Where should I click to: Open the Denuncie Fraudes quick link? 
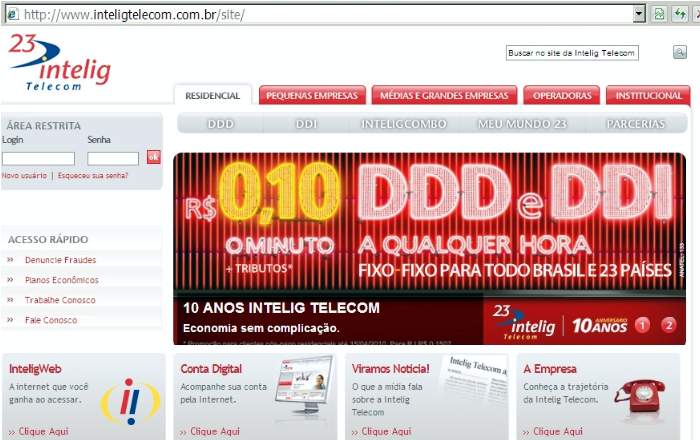click(x=60, y=260)
